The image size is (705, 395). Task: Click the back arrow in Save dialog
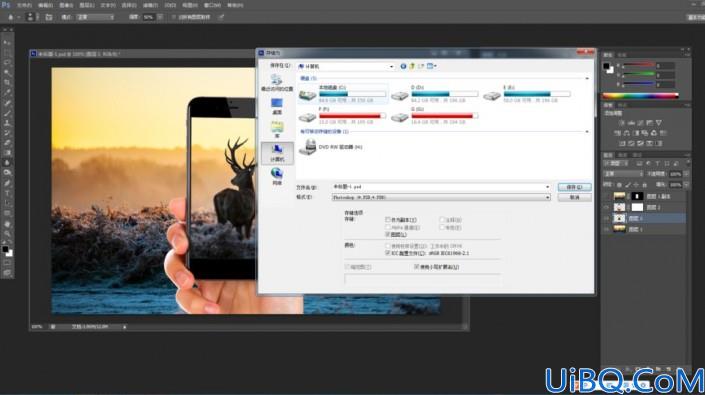(403, 66)
